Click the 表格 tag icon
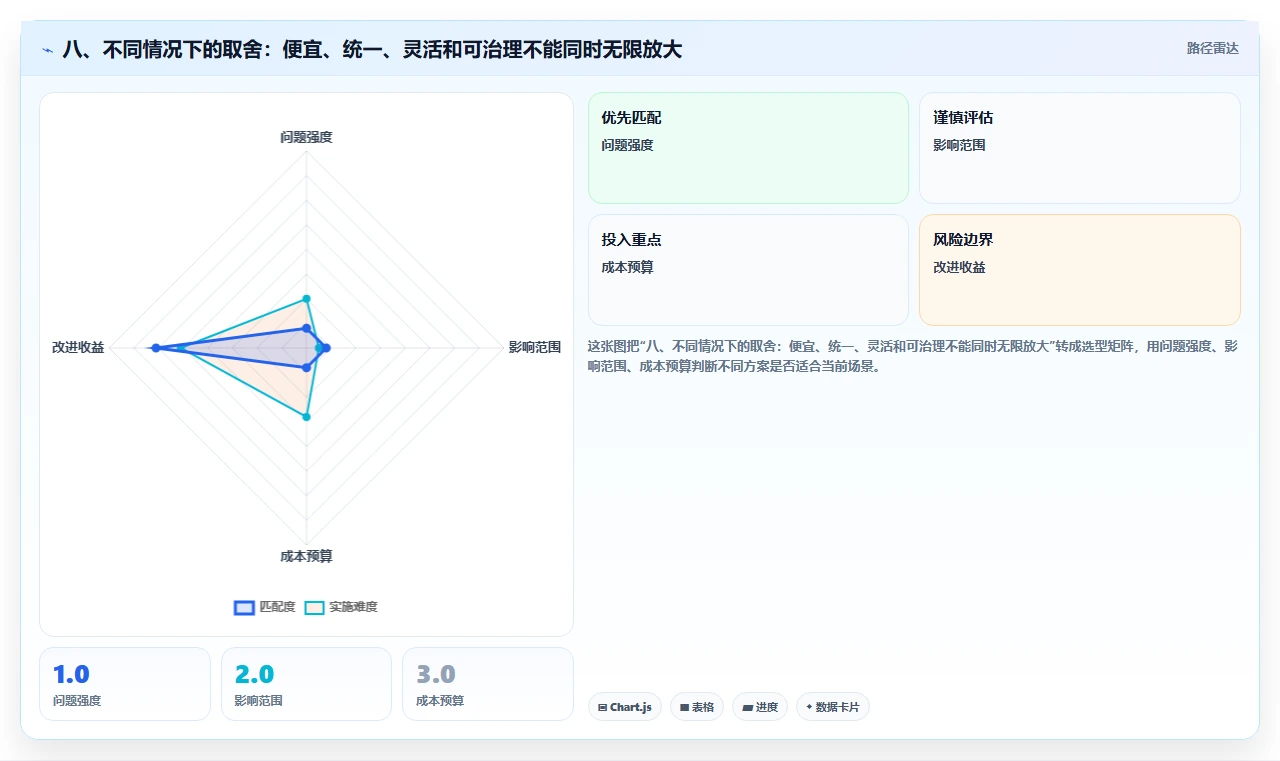1280x761 pixels. (x=684, y=707)
